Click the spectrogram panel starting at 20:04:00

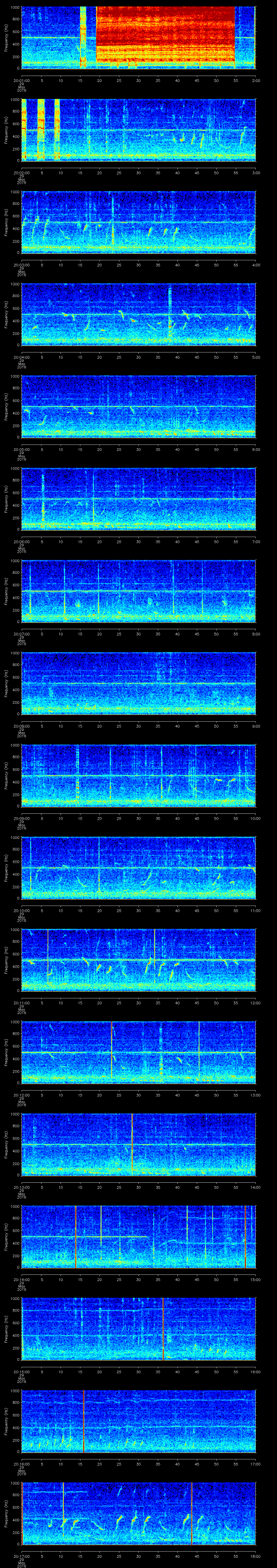coord(138,315)
